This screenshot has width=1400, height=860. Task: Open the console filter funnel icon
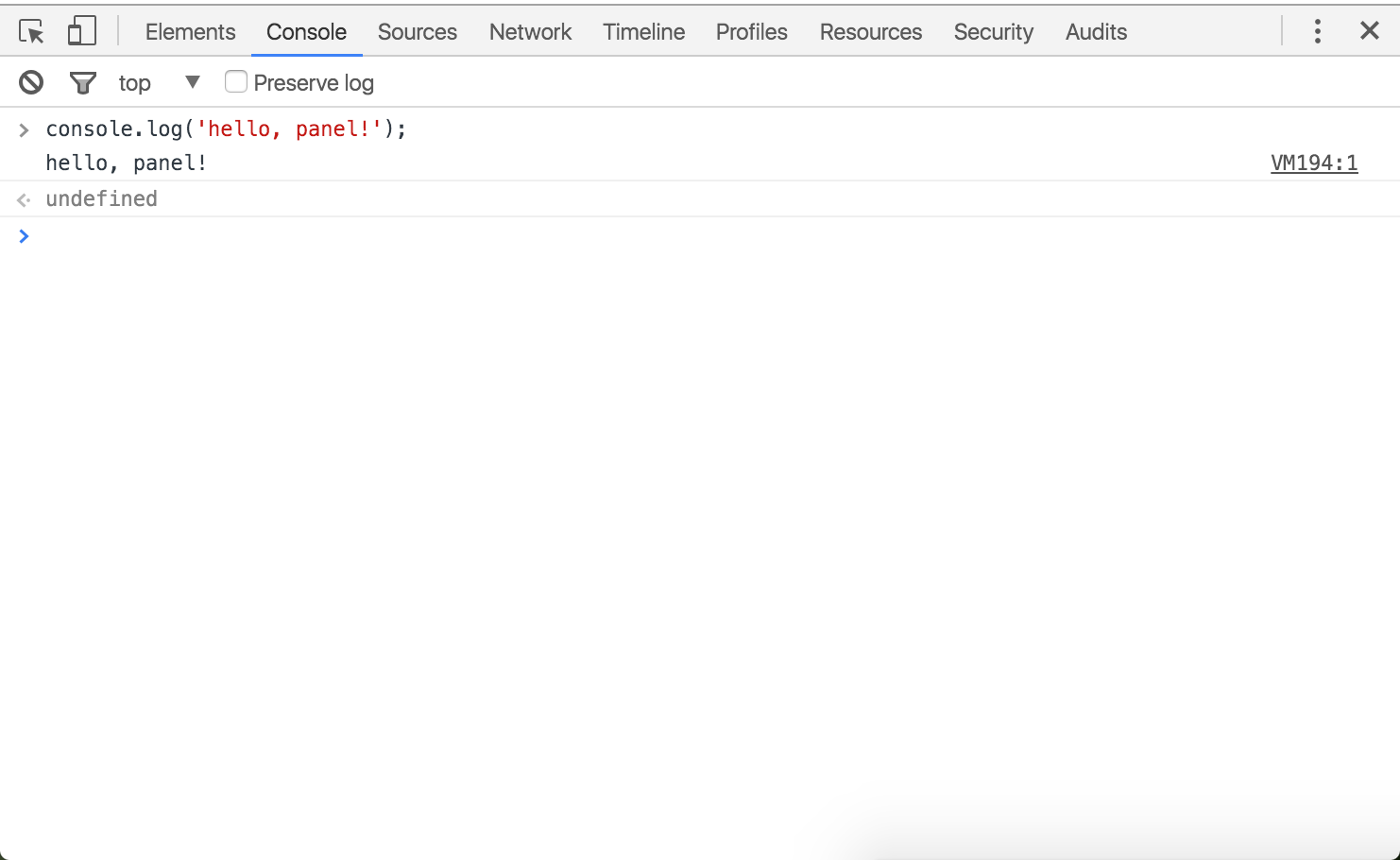(83, 83)
